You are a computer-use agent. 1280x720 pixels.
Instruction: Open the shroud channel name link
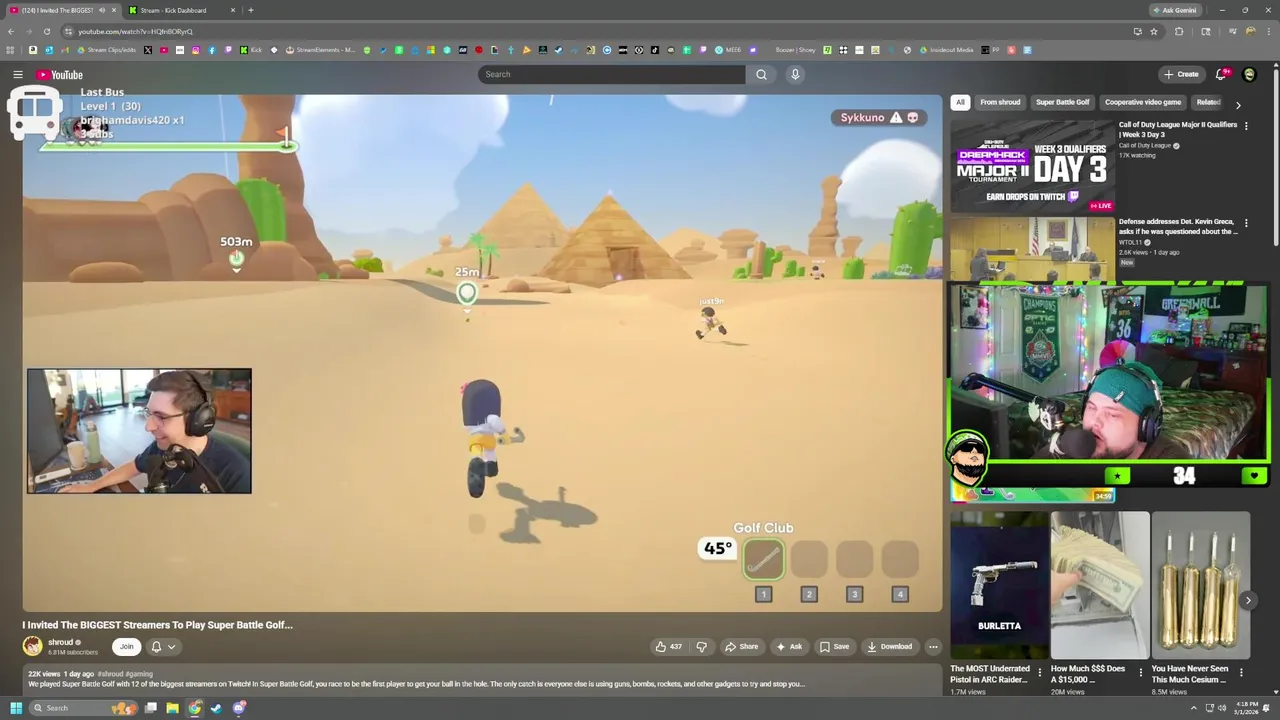61,642
